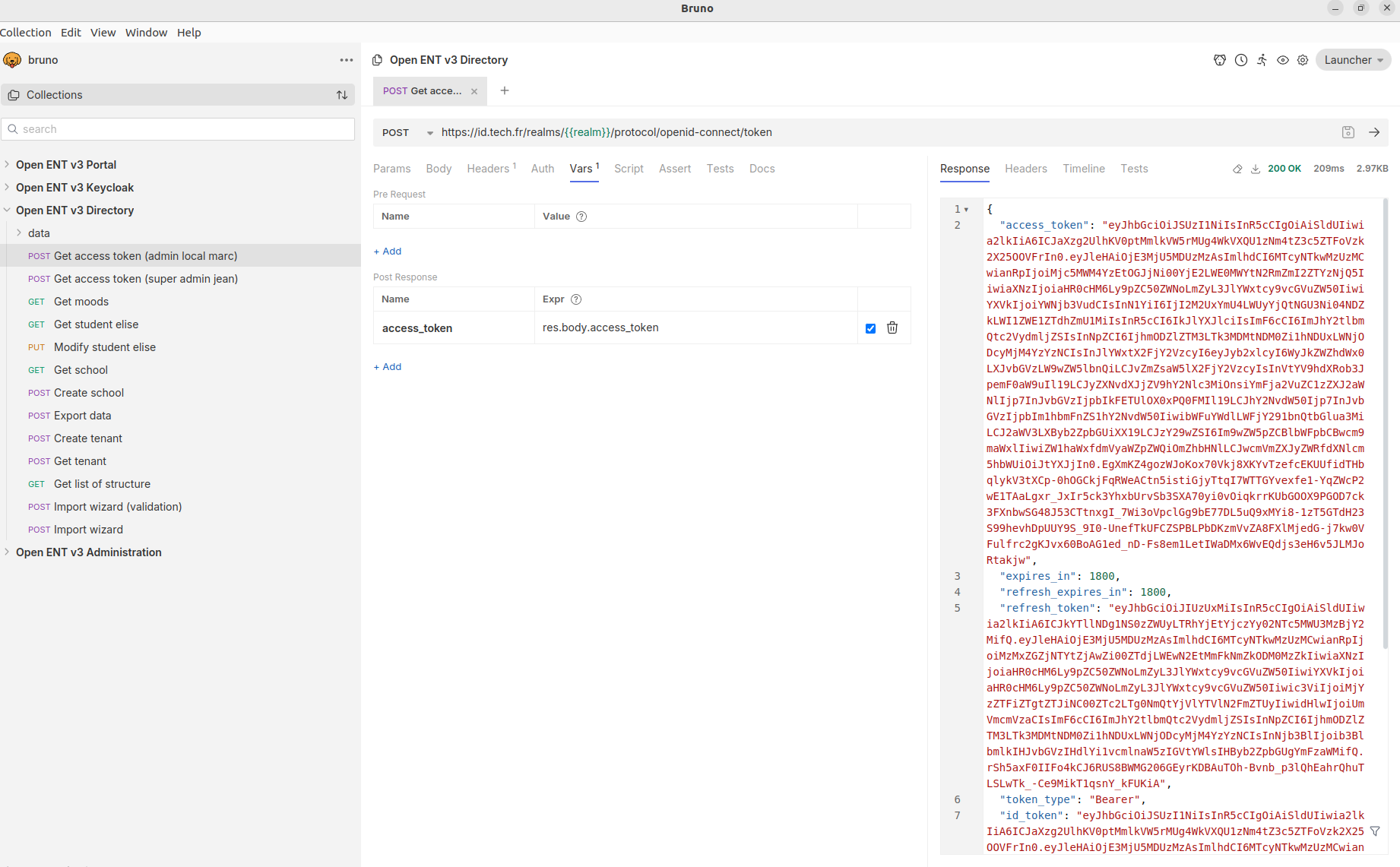This screenshot has width=1400, height=867.
Task: Delete the access_token variable row
Action: (892, 327)
